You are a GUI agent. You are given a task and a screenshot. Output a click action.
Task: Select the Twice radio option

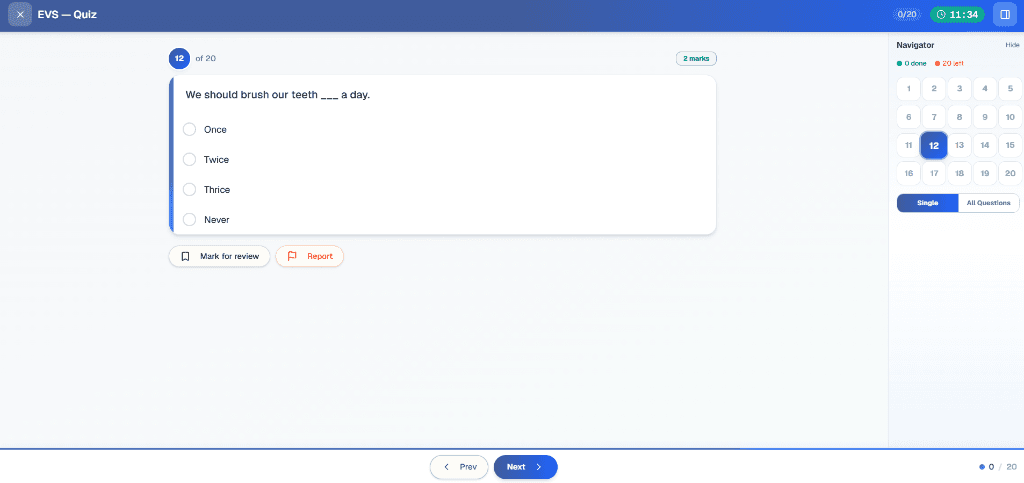point(189,159)
